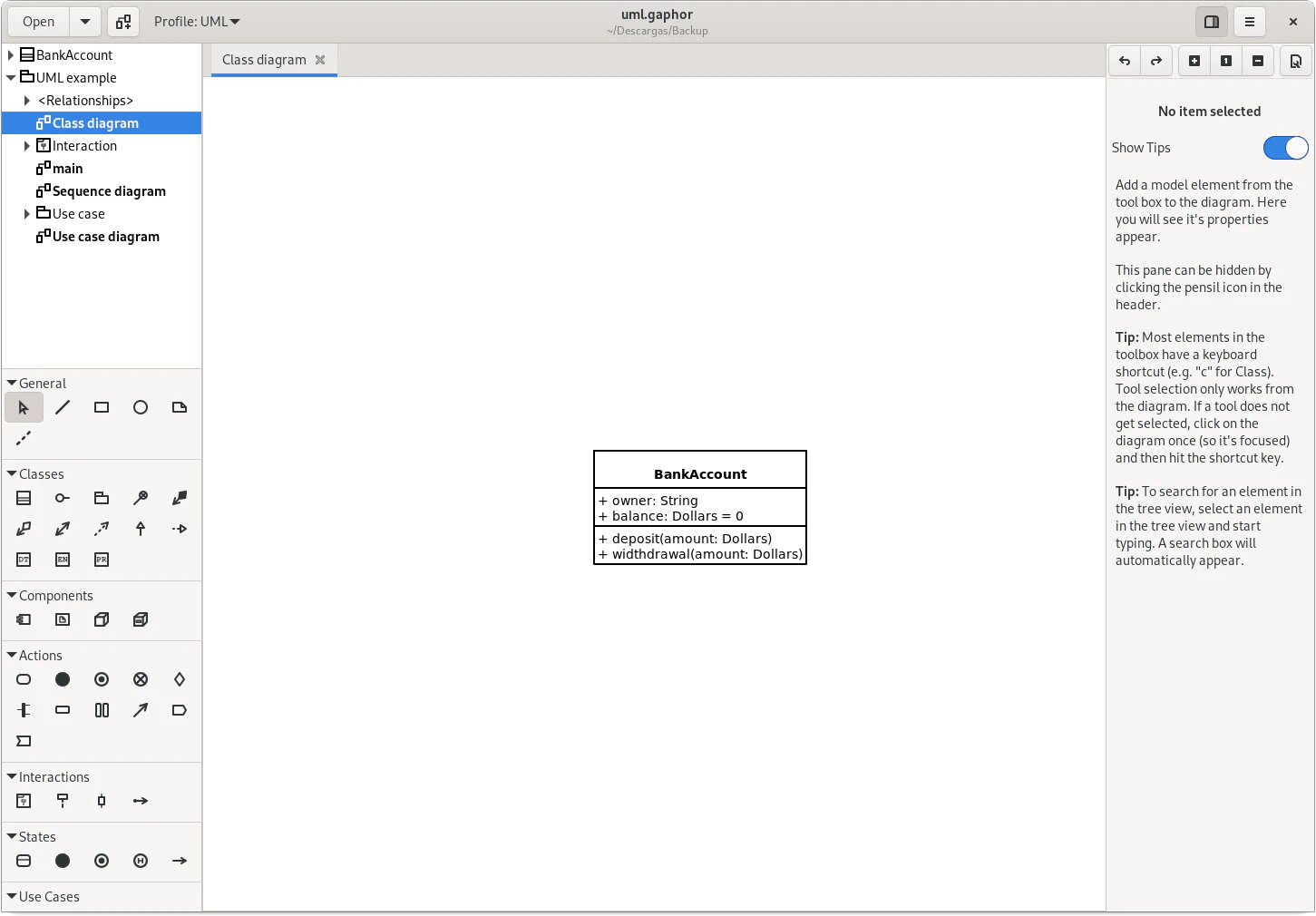Viewport: 1316px width, 916px height.
Task: Select the BankAccount class on canvas
Action: [x=700, y=473]
